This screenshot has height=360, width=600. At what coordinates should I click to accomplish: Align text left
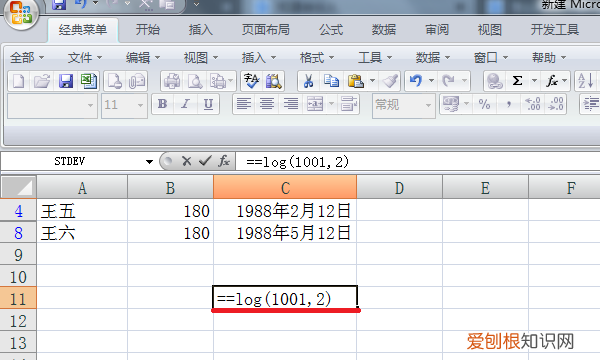click(244, 104)
